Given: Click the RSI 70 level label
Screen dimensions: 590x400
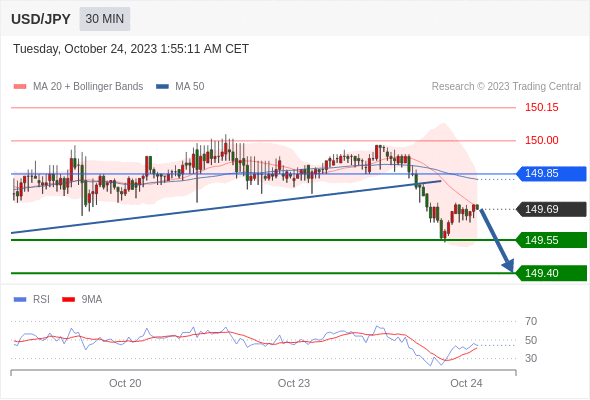Looking at the screenshot, I should point(531,321).
